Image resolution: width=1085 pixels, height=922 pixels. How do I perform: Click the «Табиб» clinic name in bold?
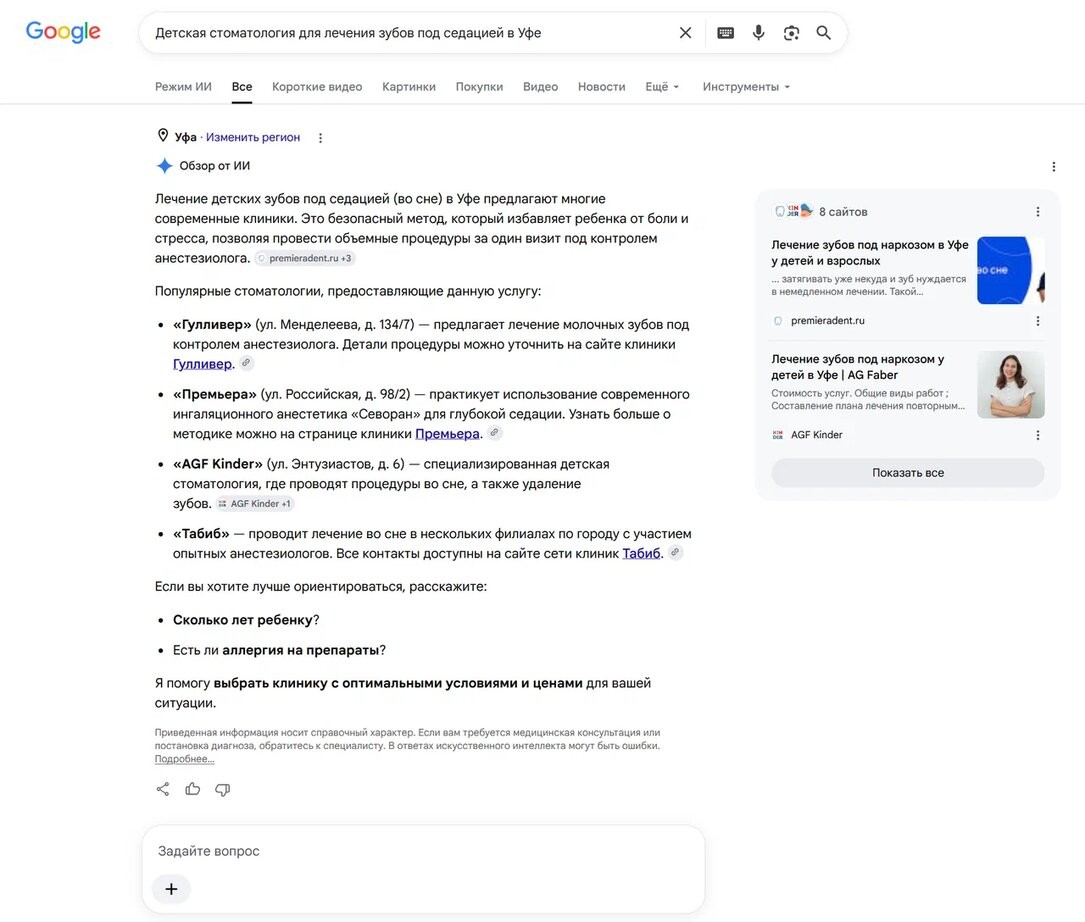(x=201, y=534)
